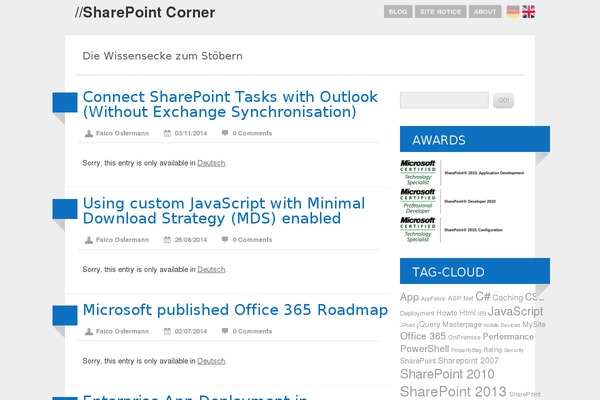Open the SharePoint Developer 2010 Professional Developer badge
The width and height of the screenshot is (600, 400).
click(448, 201)
